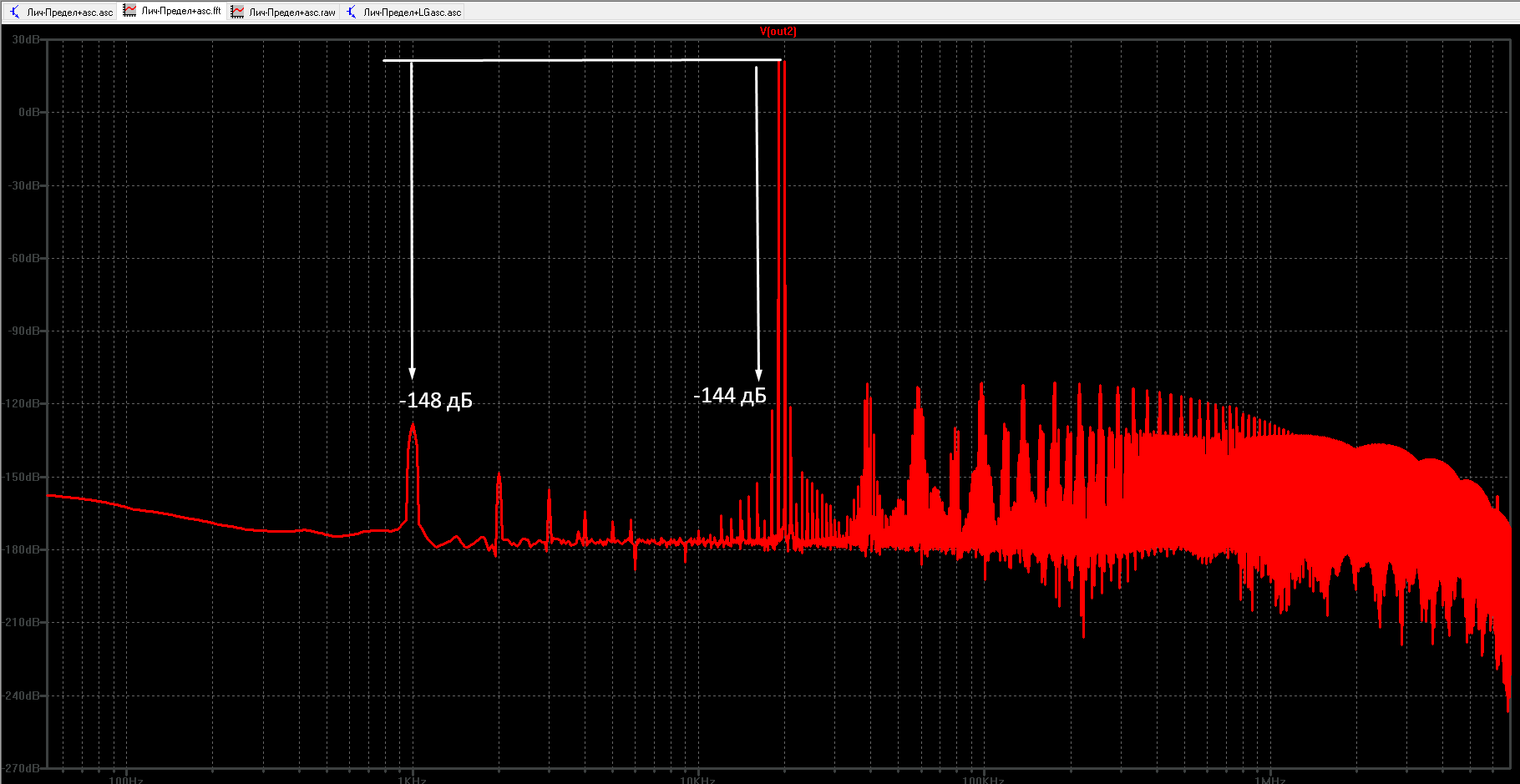The height and width of the screenshot is (784, 1520).
Task: Click the -90dB vertical axis label
Action: (24, 331)
